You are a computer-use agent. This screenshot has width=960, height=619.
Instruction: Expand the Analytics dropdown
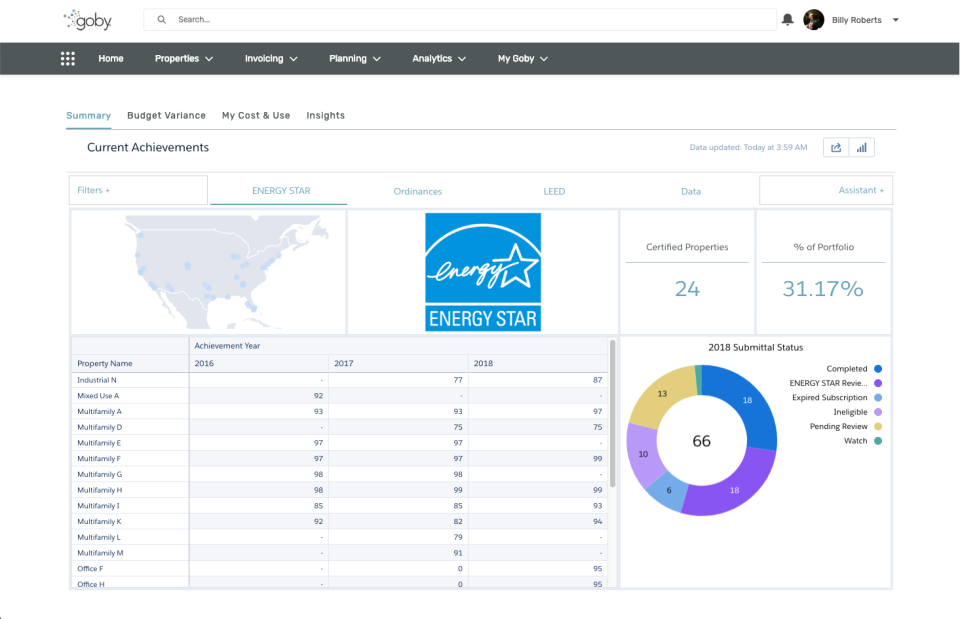[438, 58]
